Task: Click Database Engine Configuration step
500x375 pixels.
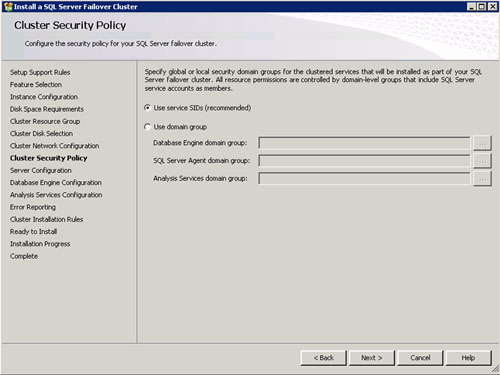Action: point(56,183)
